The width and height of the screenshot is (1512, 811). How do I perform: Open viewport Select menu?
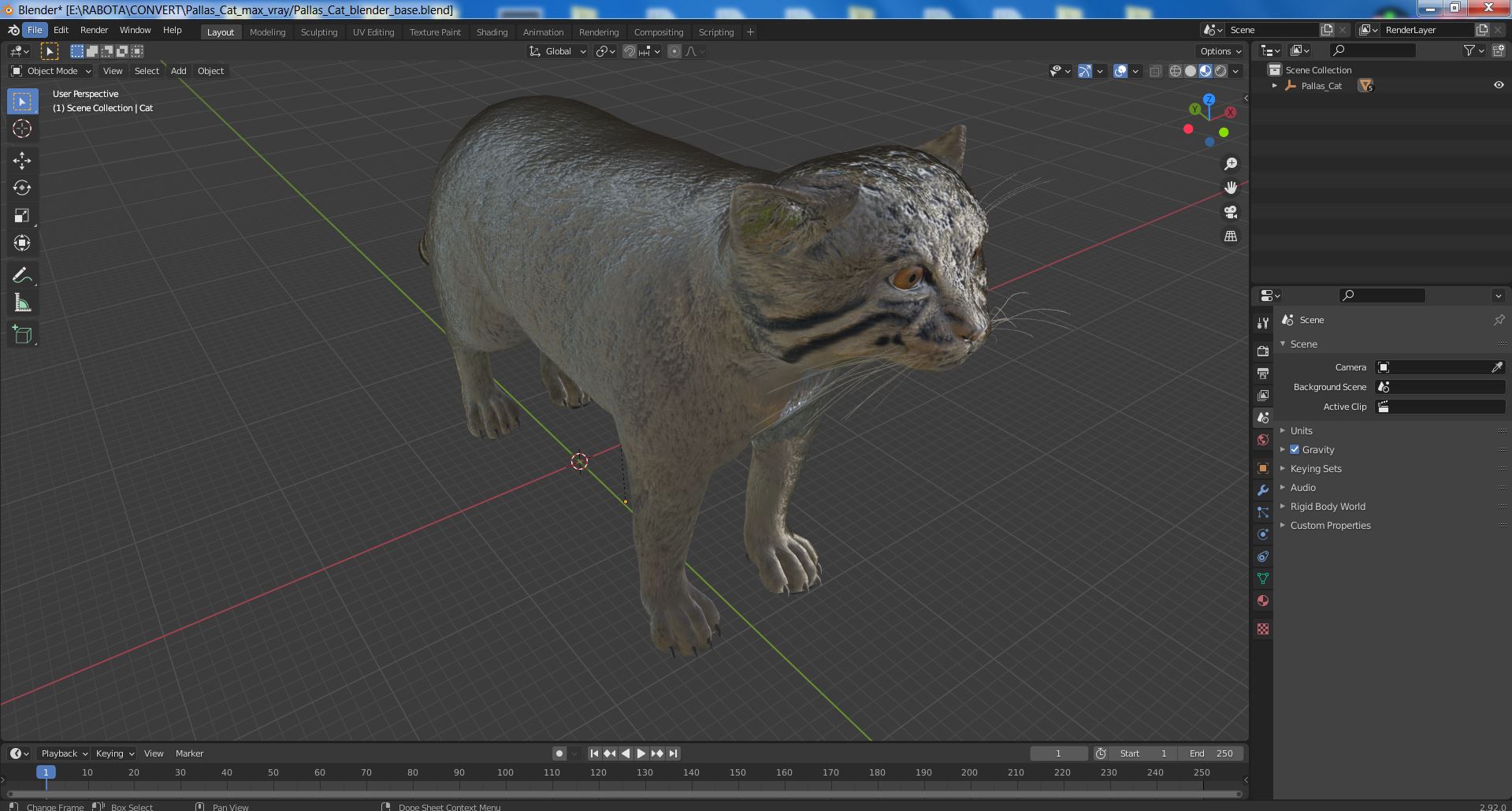(147, 71)
